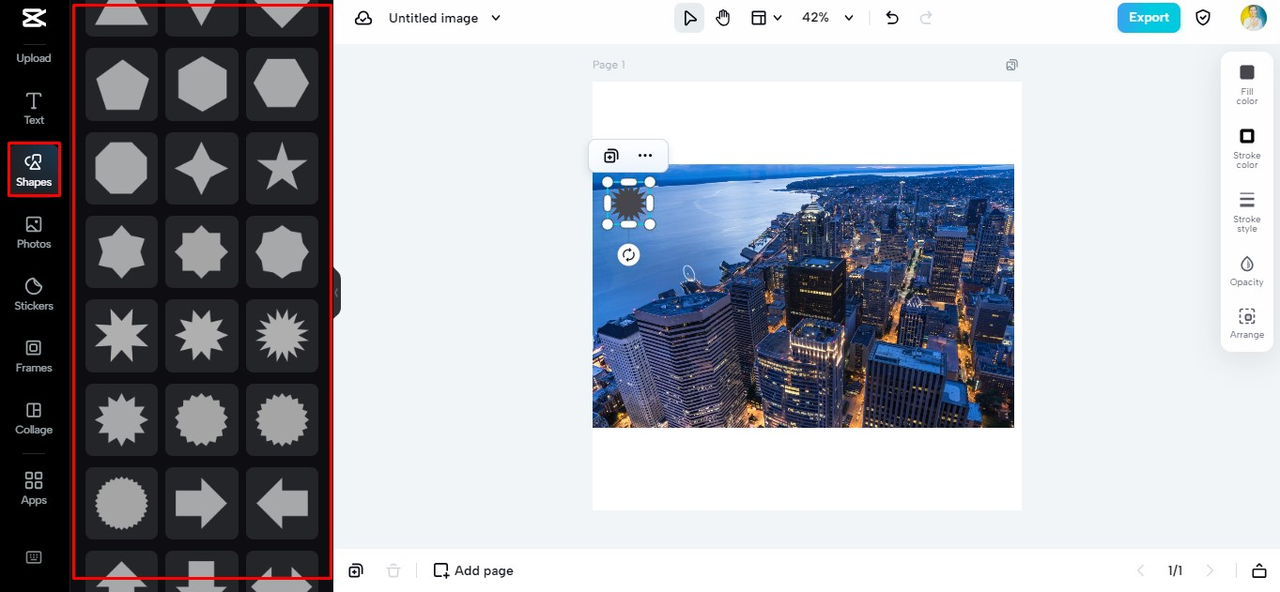This screenshot has width=1280, height=592.
Task: Select the Shapes sidebar tab
Action: (33, 170)
